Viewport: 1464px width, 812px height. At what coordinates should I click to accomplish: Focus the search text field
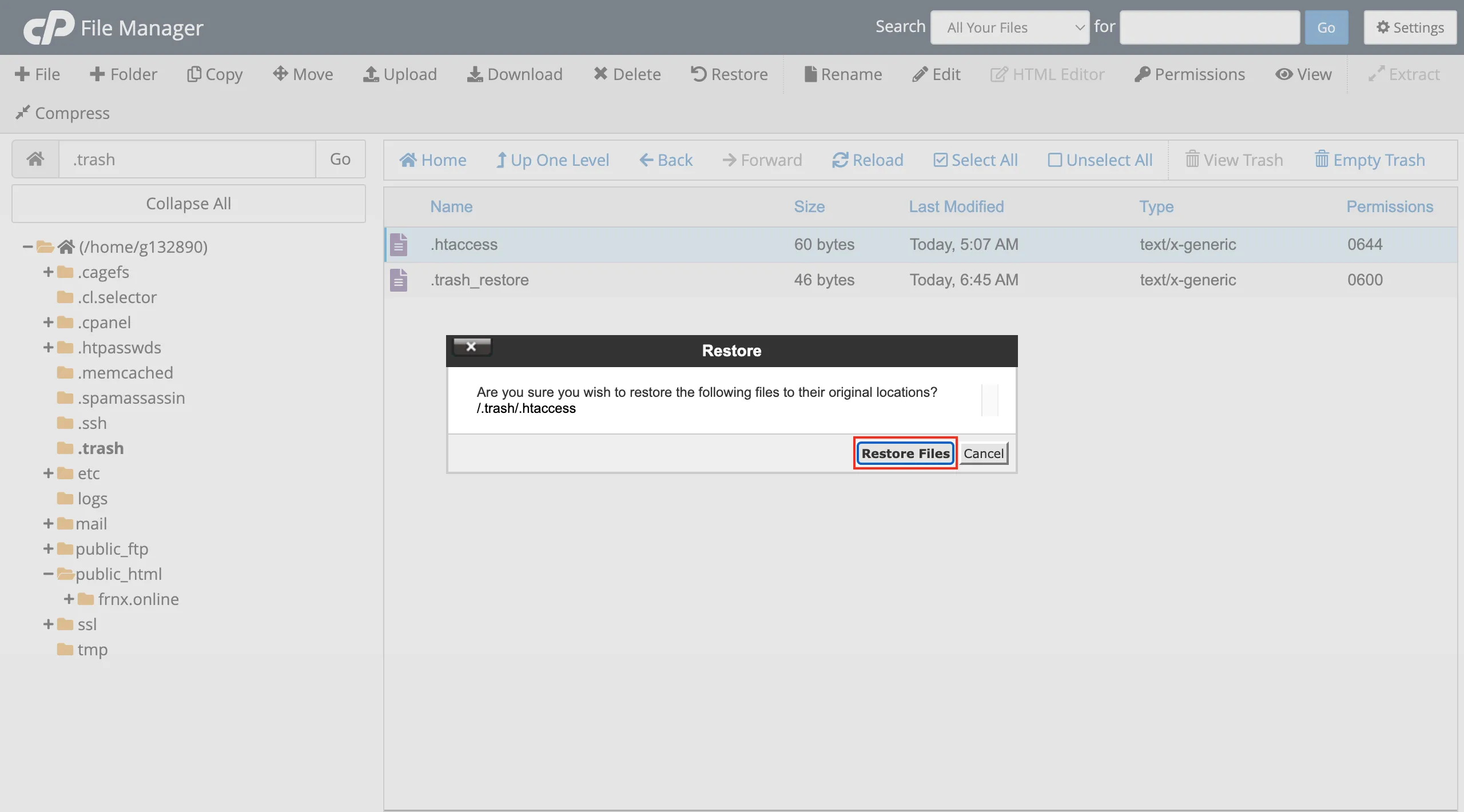pos(1210,27)
